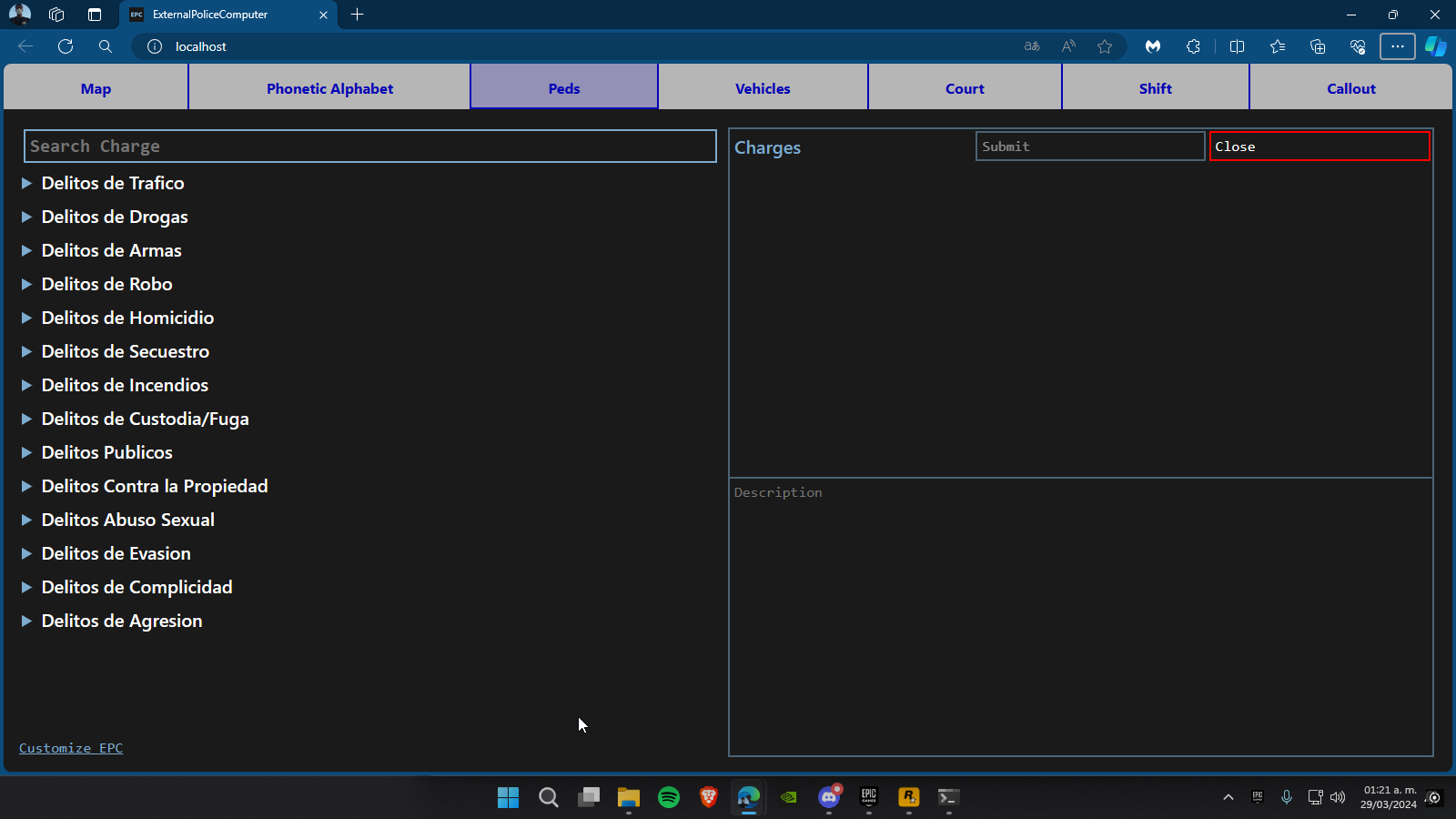Click the browser refresh icon
Image resolution: width=1456 pixels, height=819 pixels.
coord(66,46)
